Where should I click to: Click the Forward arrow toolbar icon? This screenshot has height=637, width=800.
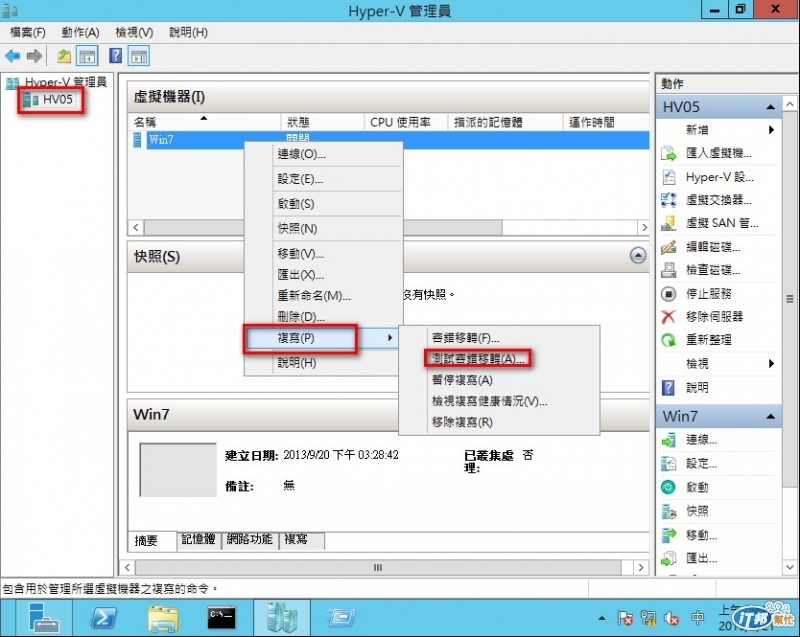point(34,56)
